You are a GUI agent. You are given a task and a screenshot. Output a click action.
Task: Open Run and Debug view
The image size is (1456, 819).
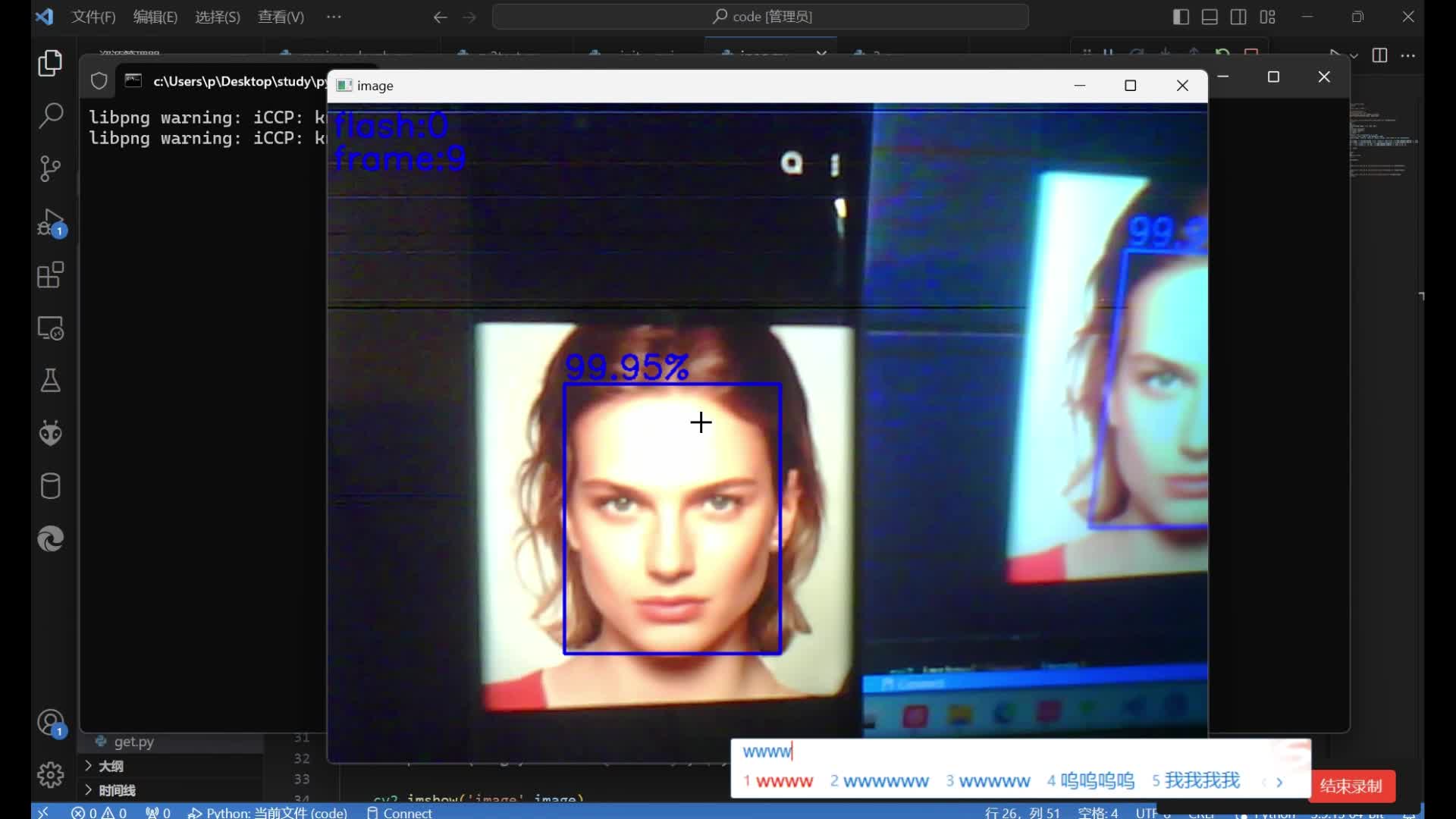[50, 222]
